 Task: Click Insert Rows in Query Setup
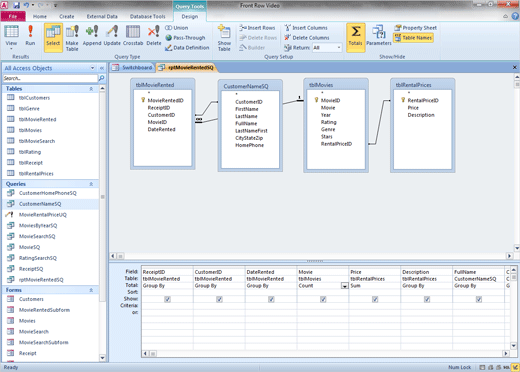257,28
